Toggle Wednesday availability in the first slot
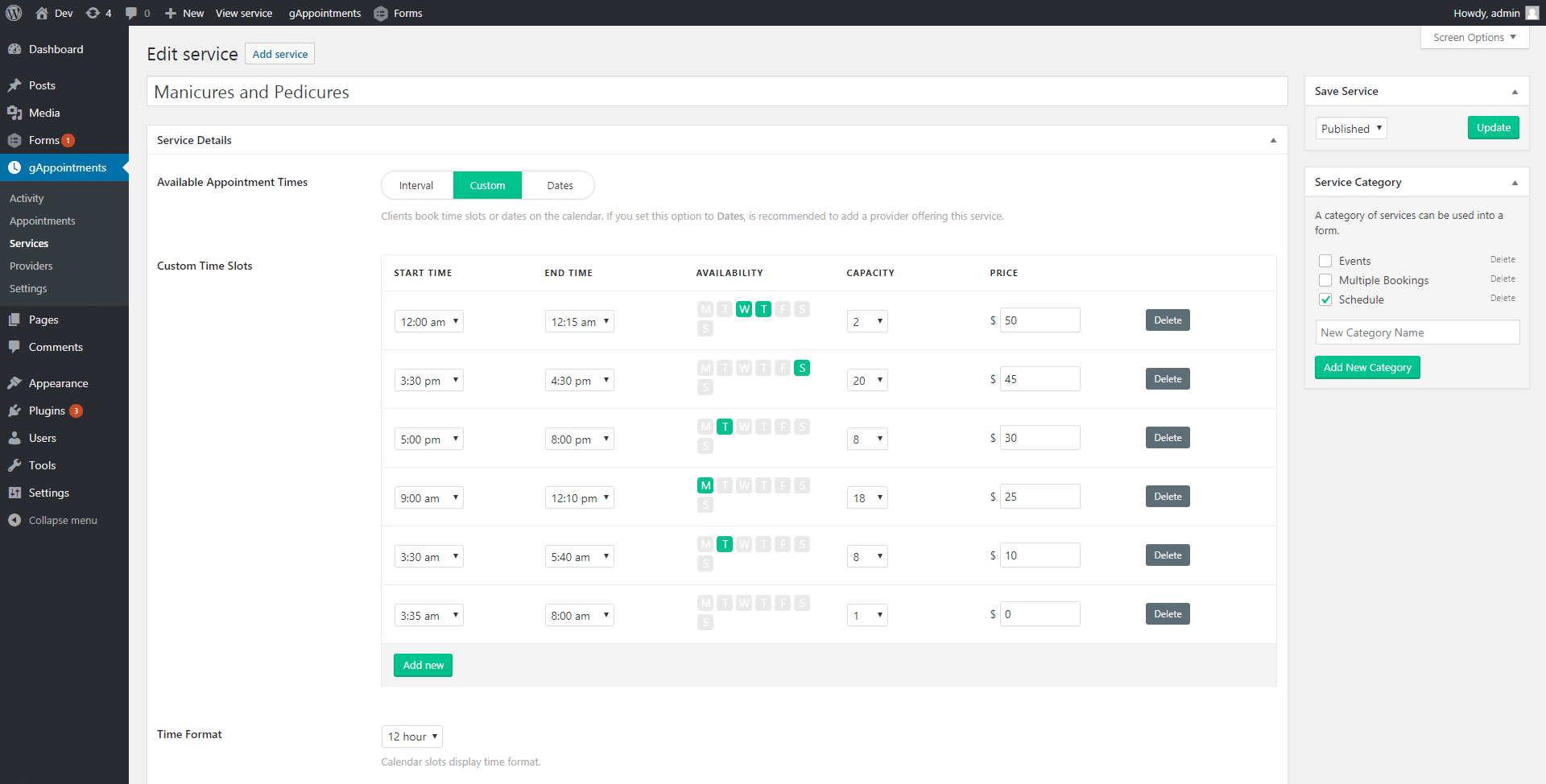Viewport: 1546px width, 784px height. [744, 309]
